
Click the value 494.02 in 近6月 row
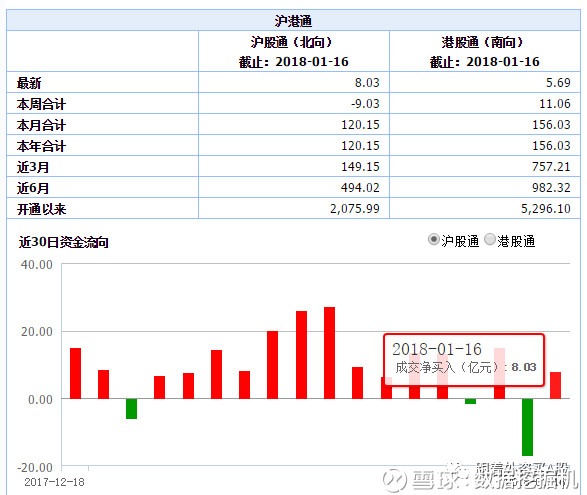pyautogui.click(x=360, y=187)
